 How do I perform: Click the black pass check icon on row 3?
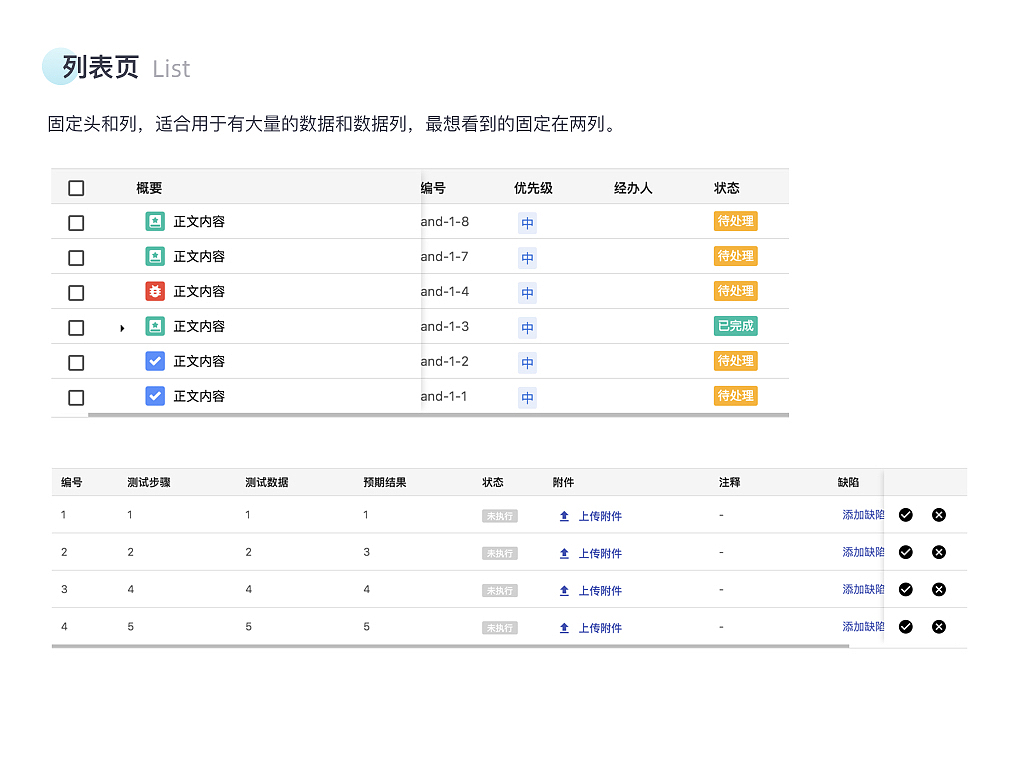[x=905, y=589]
